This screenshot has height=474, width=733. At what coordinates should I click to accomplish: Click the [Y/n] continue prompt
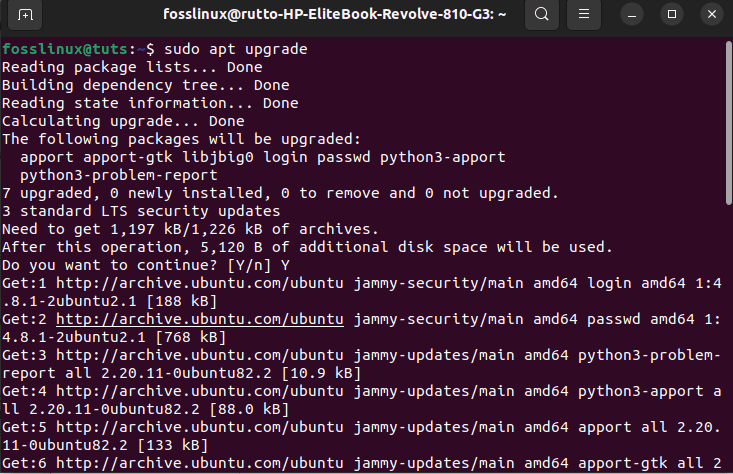[256, 266]
